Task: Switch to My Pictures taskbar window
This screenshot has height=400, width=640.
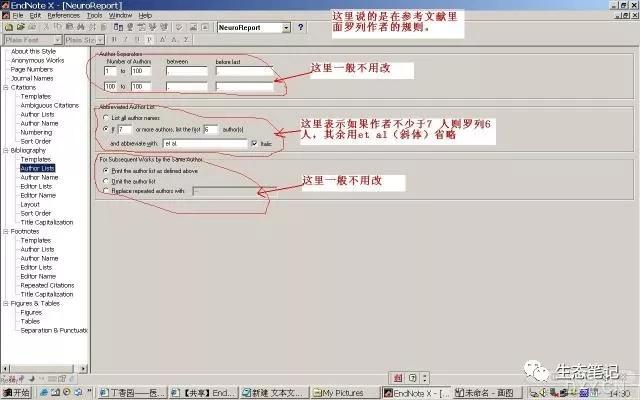Action: (x=344, y=393)
